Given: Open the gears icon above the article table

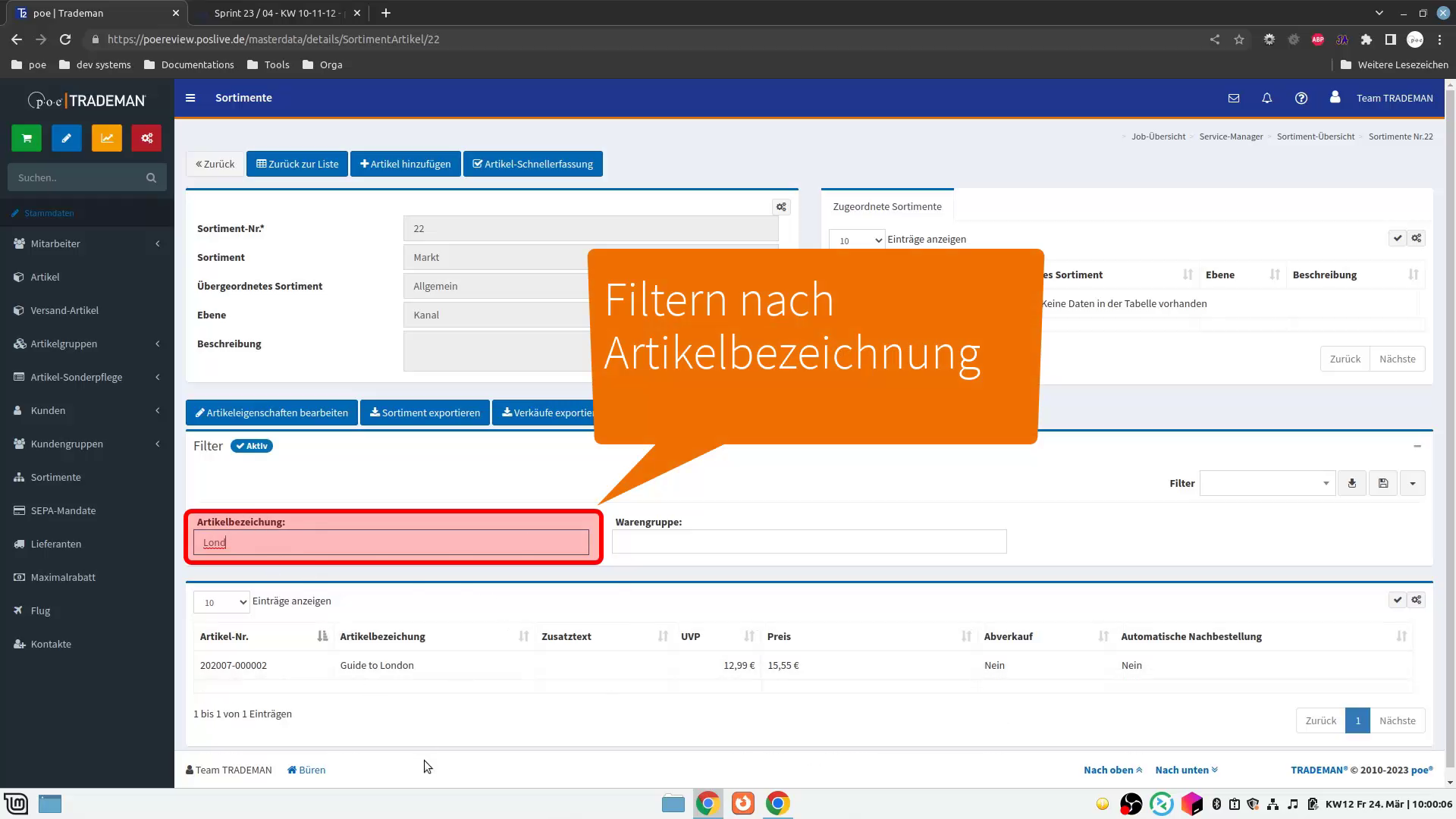Looking at the screenshot, I should click(x=1417, y=600).
